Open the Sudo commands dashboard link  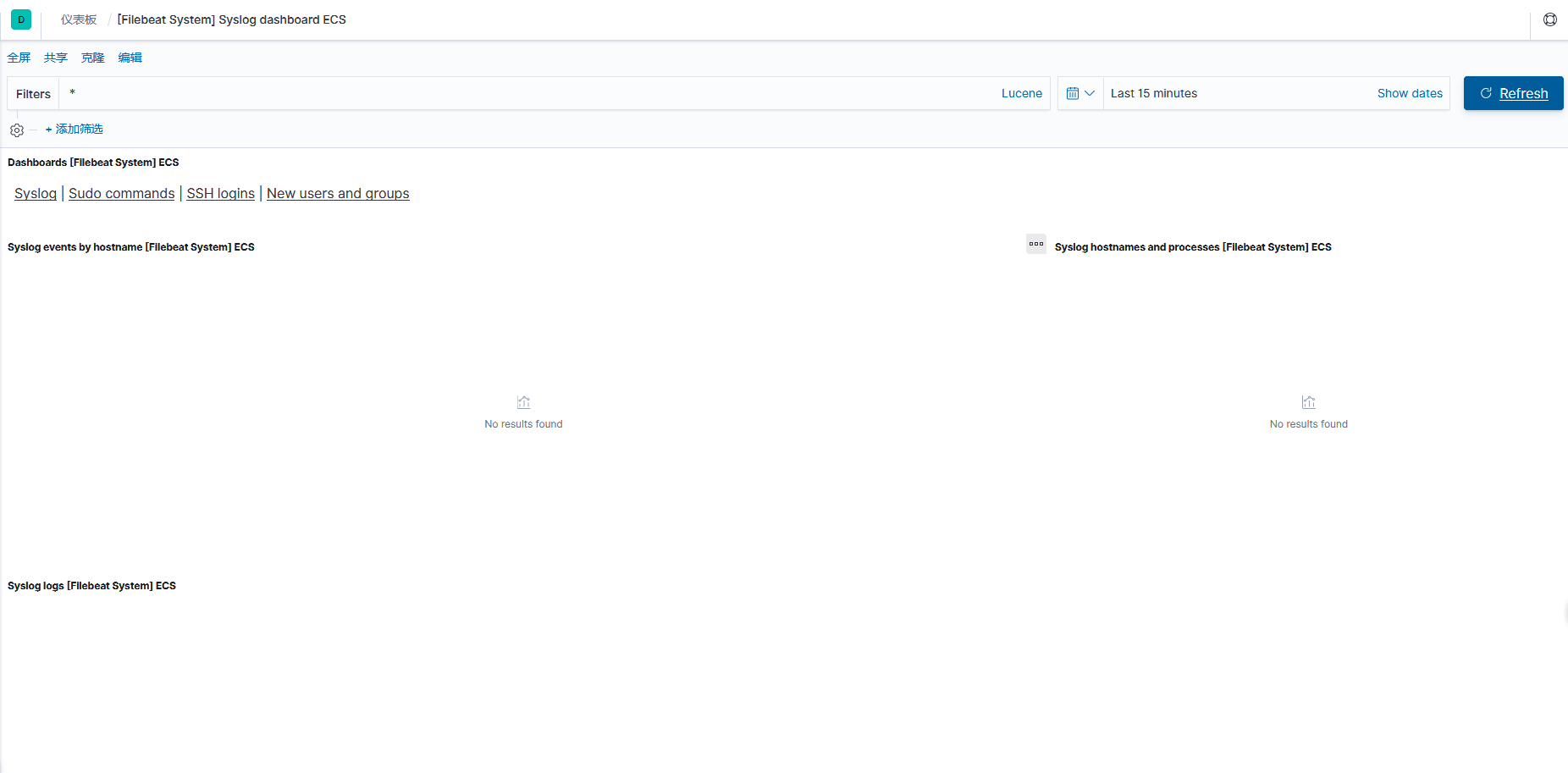(x=121, y=193)
